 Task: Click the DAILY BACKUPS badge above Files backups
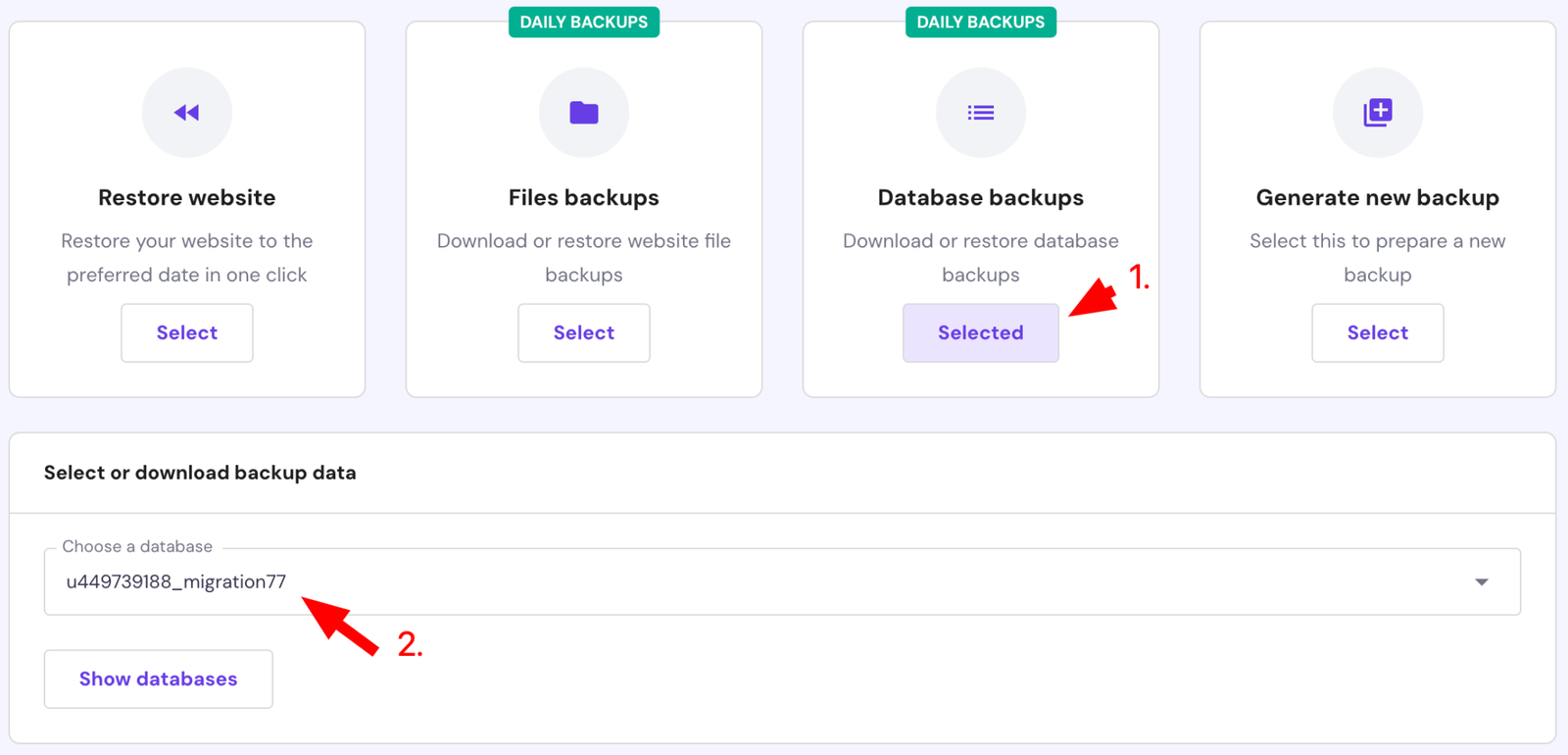584,22
